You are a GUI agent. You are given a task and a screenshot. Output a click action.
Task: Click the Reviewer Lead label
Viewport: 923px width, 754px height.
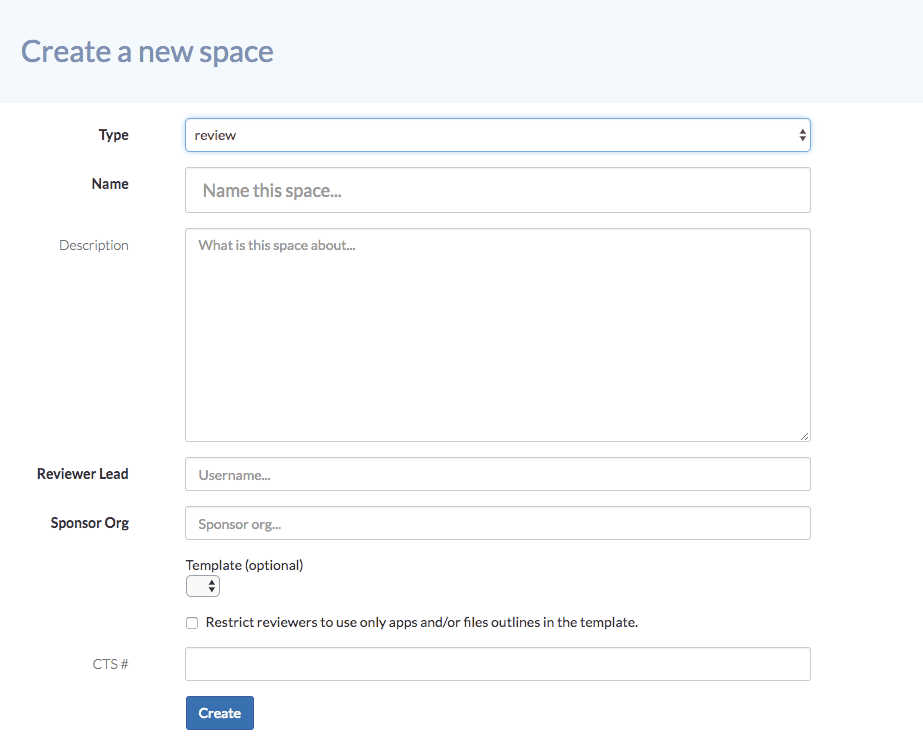pyautogui.click(x=82, y=473)
